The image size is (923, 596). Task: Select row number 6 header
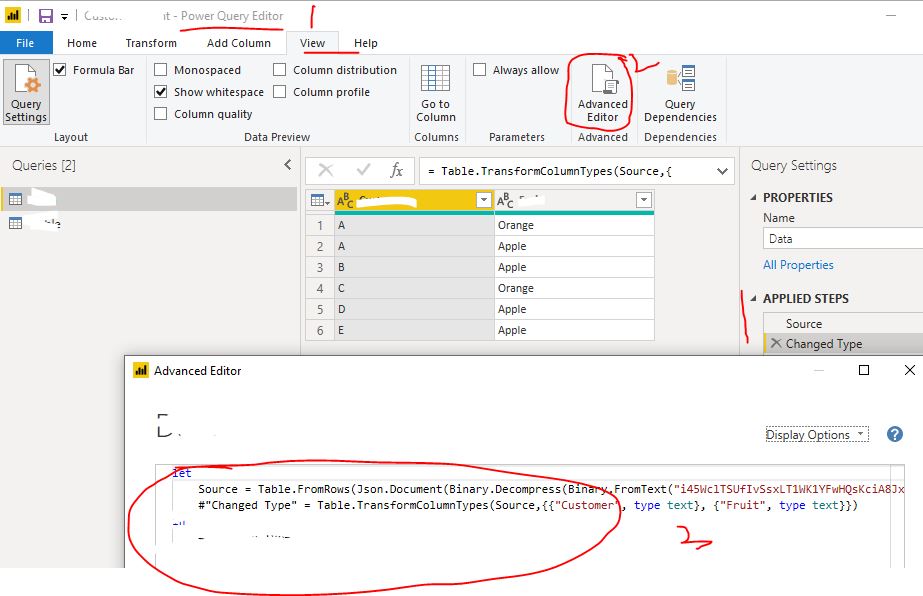[320, 330]
